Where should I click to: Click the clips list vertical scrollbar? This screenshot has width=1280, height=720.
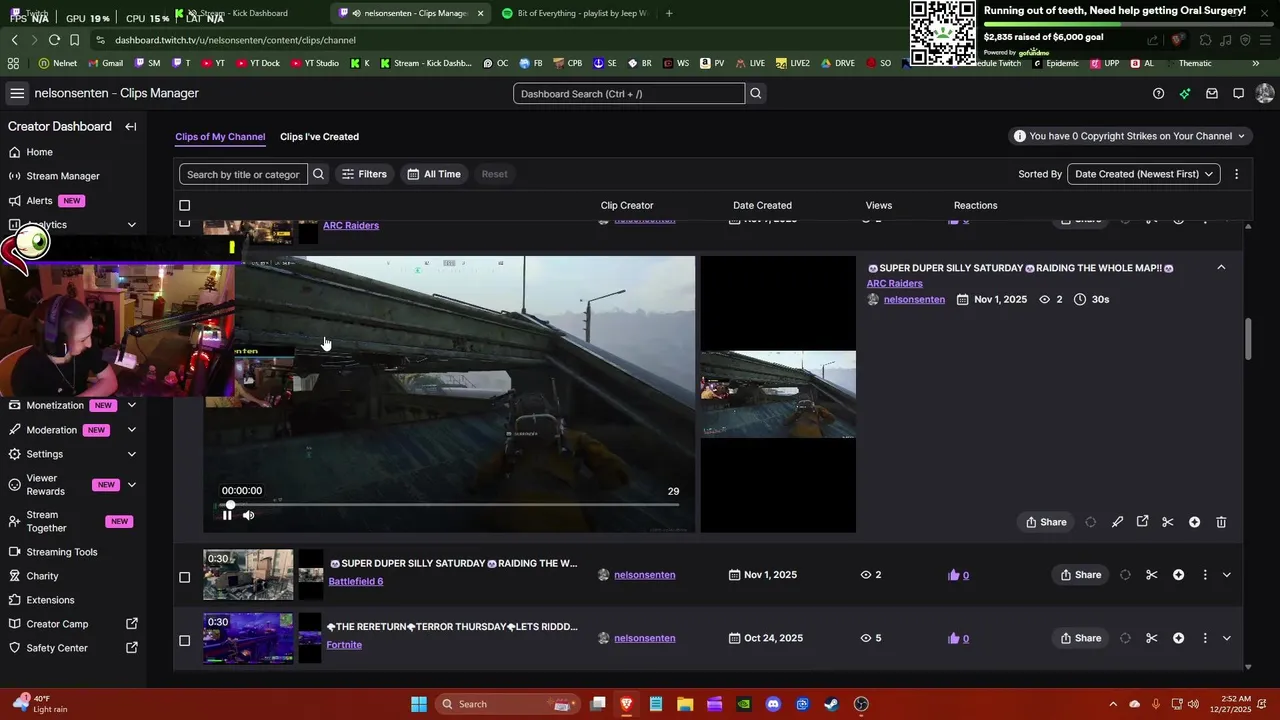(x=1248, y=340)
